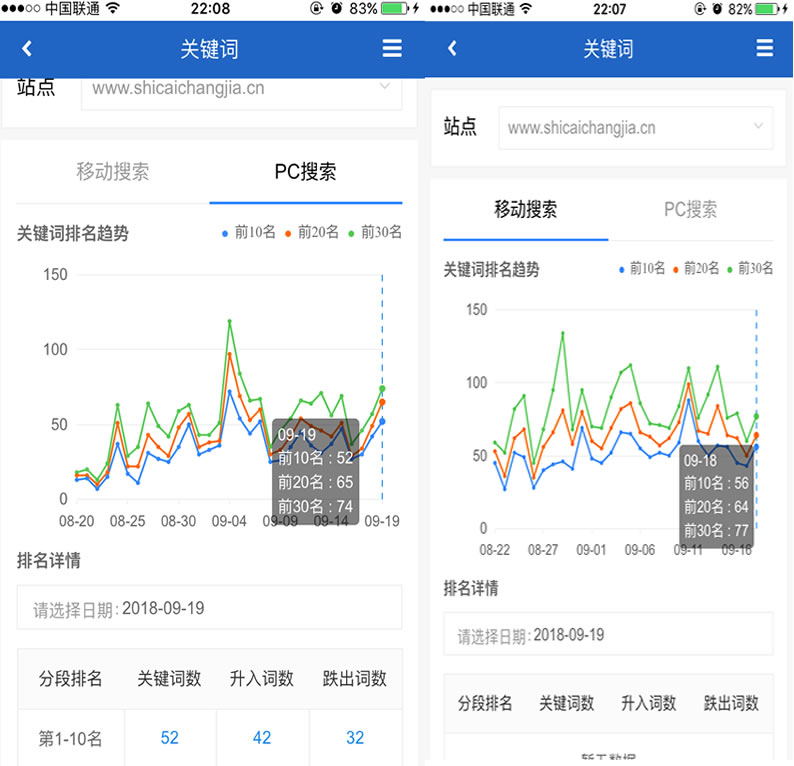Tap back arrow in left phone header
This screenshot has height=766, width=794.
(x=27, y=49)
